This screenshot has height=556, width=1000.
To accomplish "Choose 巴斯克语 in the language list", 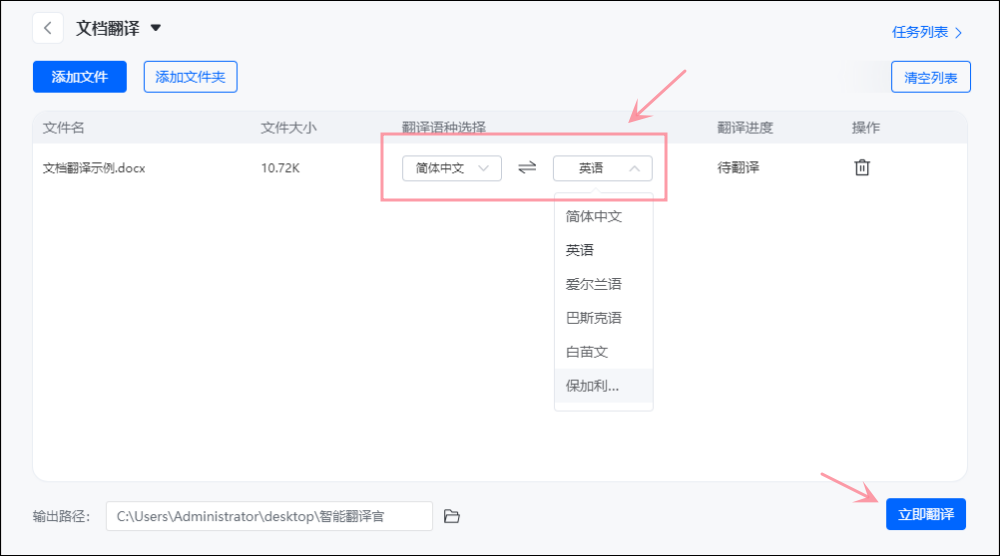I will point(603,318).
